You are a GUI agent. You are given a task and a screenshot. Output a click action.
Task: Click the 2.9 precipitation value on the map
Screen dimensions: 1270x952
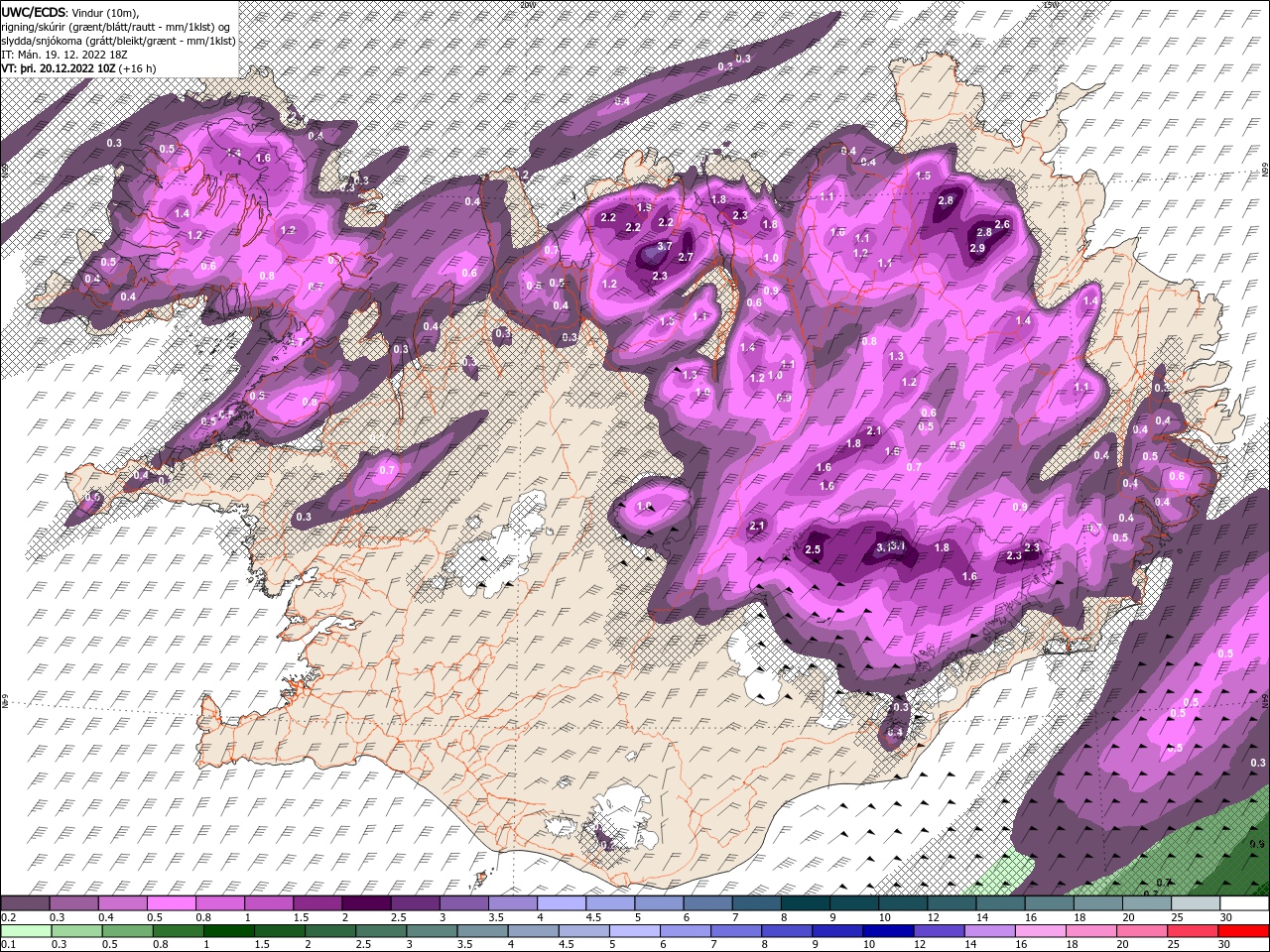pos(977,248)
